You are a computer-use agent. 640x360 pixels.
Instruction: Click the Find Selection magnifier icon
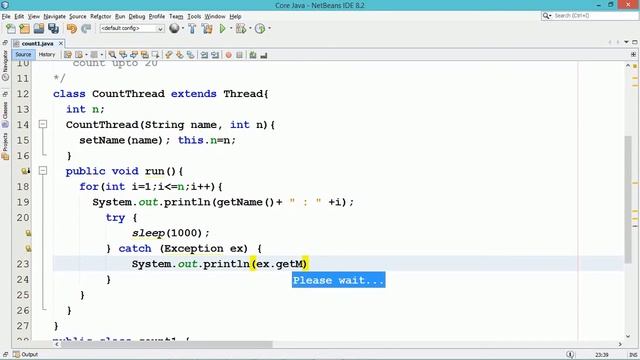[x=112, y=55]
